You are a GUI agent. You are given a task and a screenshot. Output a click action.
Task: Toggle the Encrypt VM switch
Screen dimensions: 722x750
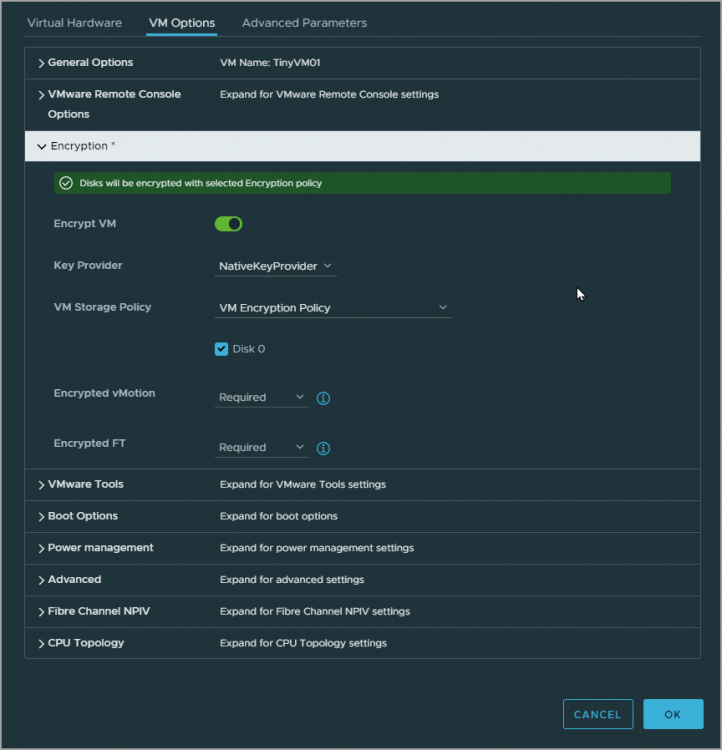click(228, 224)
